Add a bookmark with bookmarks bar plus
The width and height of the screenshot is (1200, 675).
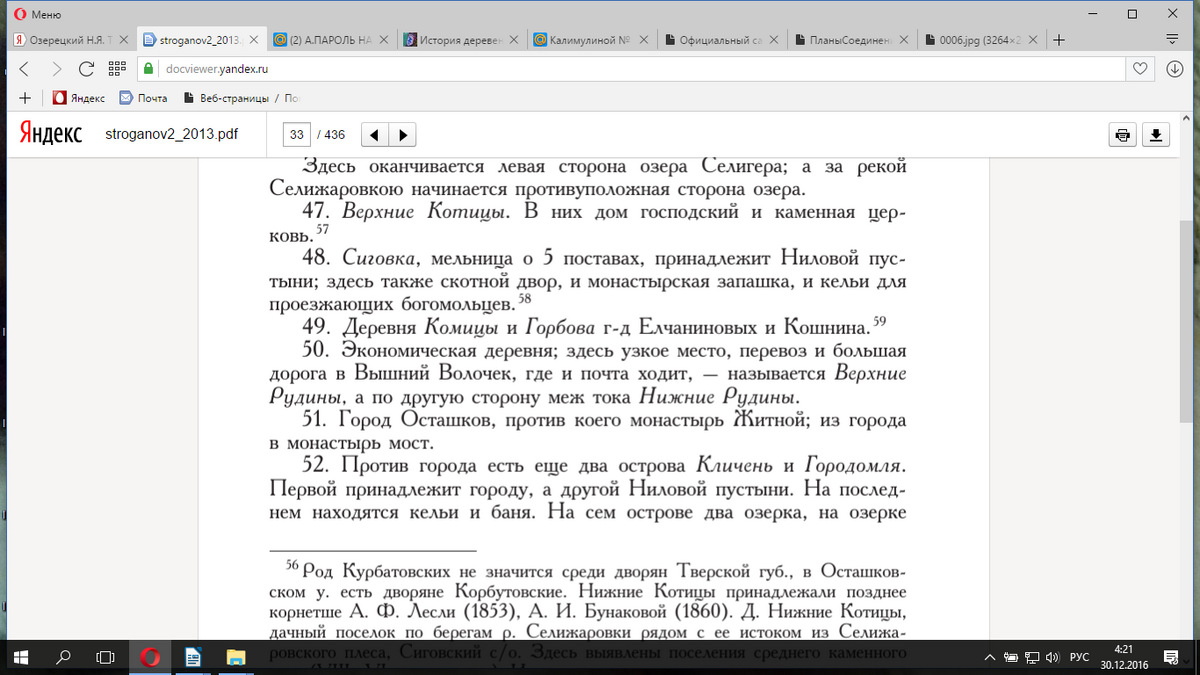tap(25, 98)
